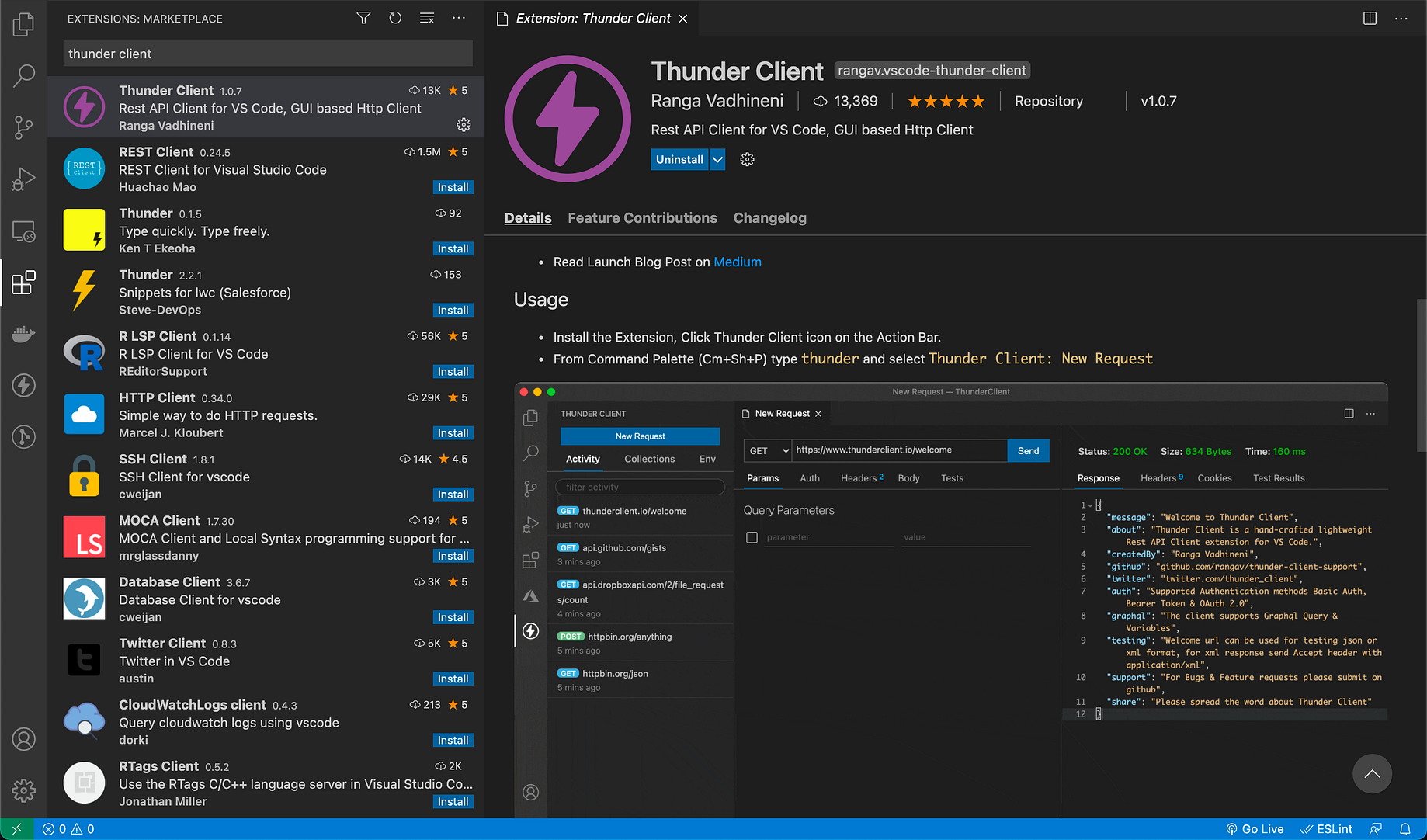Image resolution: width=1427 pixels, height=840 pixels.
Task: Open the Thunder Client lightning icon in activity bar
Action: click(23, 385)
